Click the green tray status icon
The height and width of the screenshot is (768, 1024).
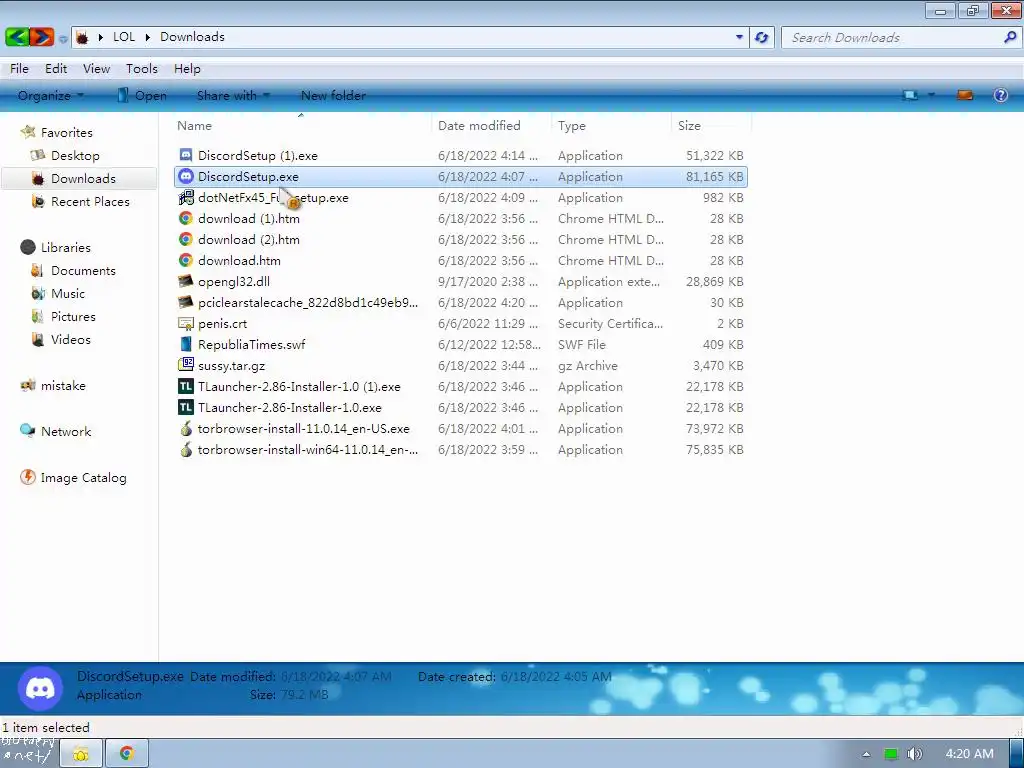pos(891,754)
